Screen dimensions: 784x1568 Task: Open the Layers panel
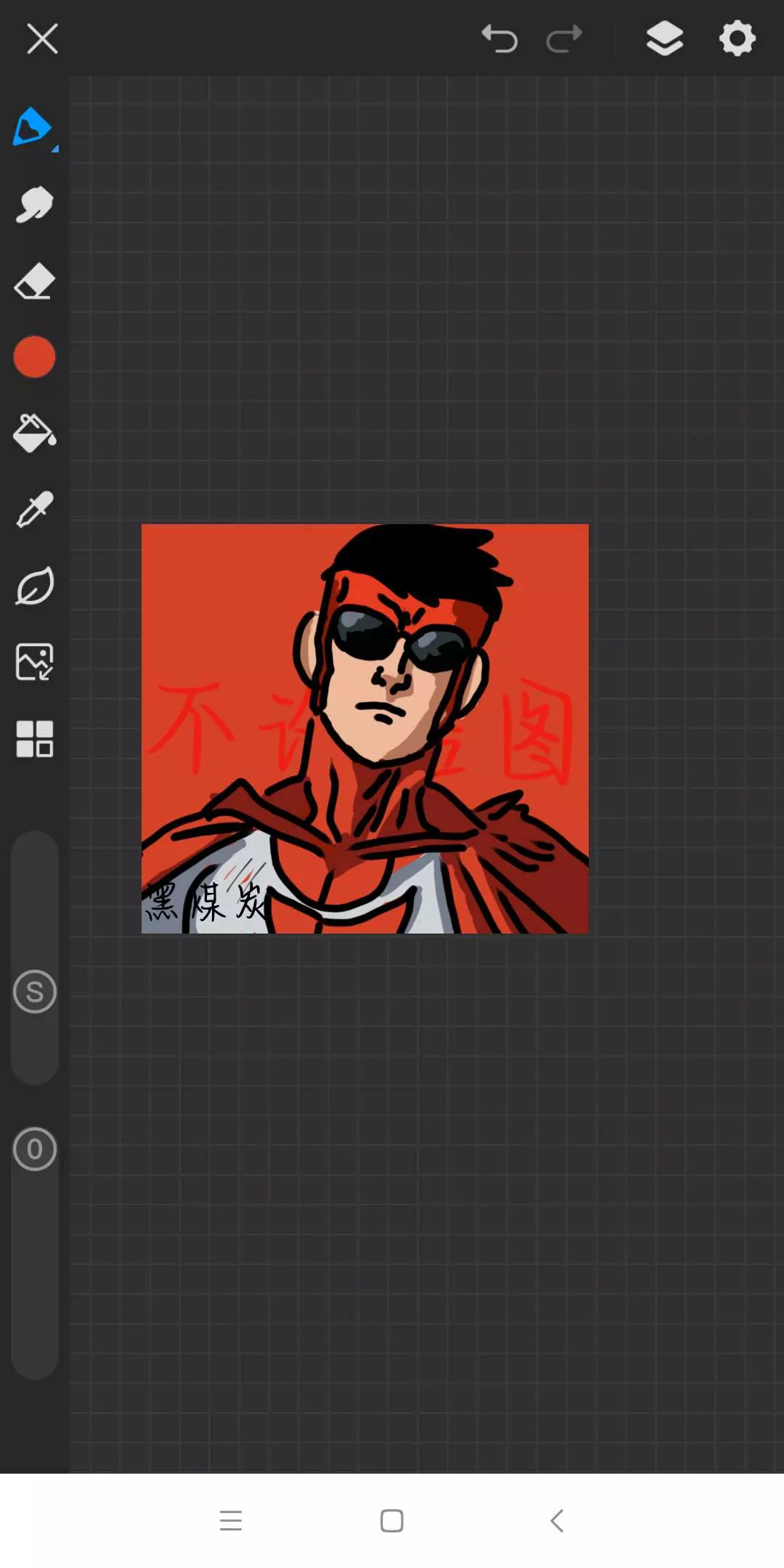point(664,38)
